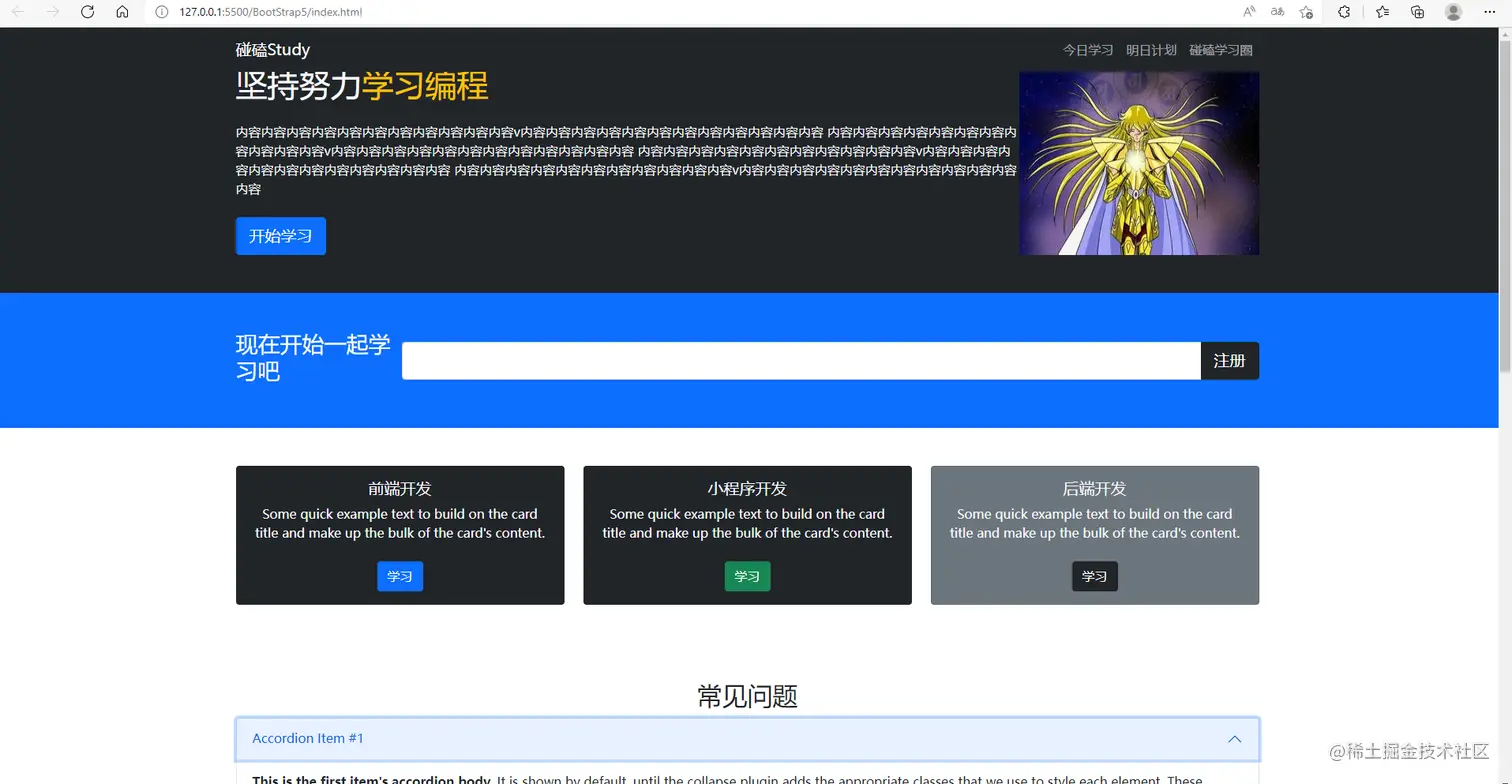Screen dimensions: 1512x784
Task: View site information icon in address bar
Action: [x=161, y=12]
